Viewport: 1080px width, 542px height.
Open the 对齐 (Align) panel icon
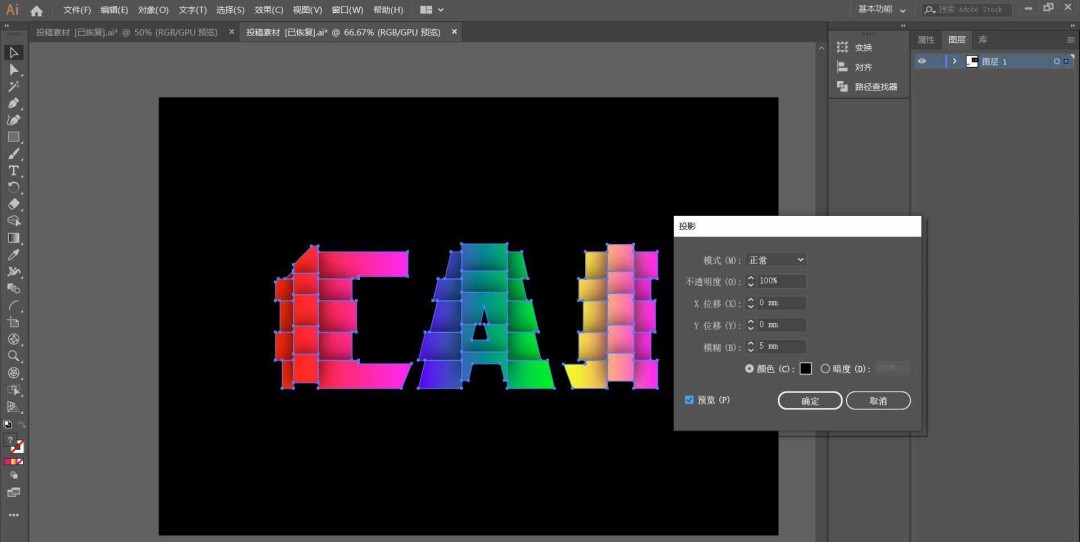pyautogui.click(x=842, y=67)
